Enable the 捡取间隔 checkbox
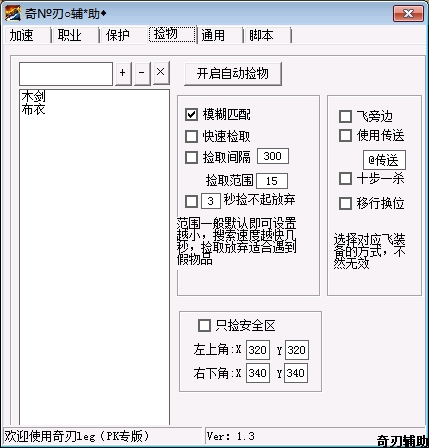The width and height of the screenshot is (429, 448). 191,157
